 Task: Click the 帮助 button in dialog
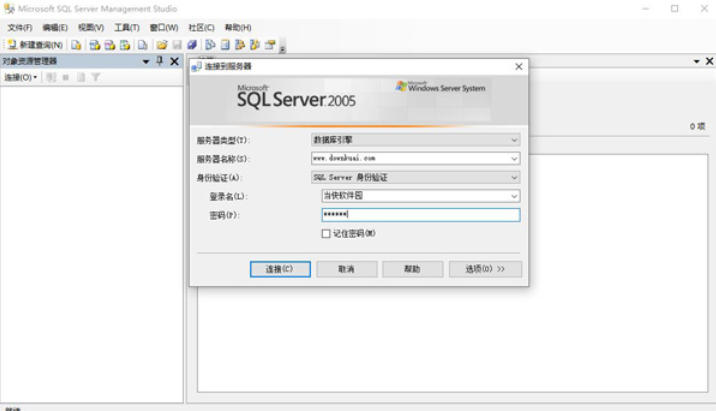point(412,269)
